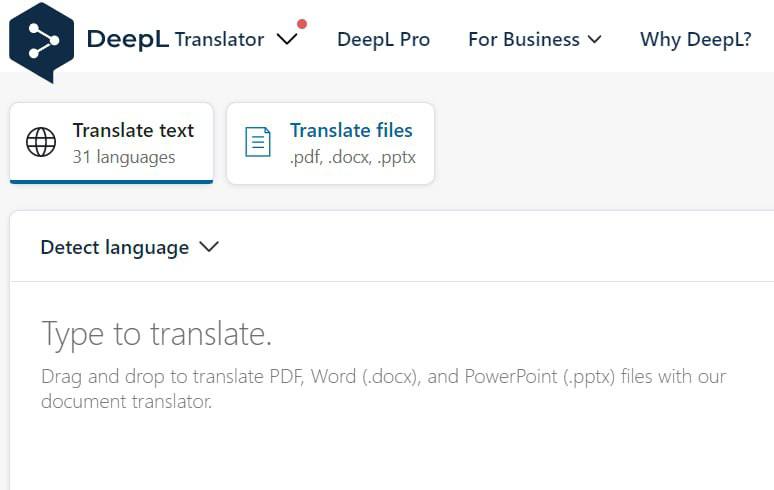Image resolution: width=774 pixels, height=490 pixels.
Task: Expand the Detect language selector
Action: pos(129,247)
